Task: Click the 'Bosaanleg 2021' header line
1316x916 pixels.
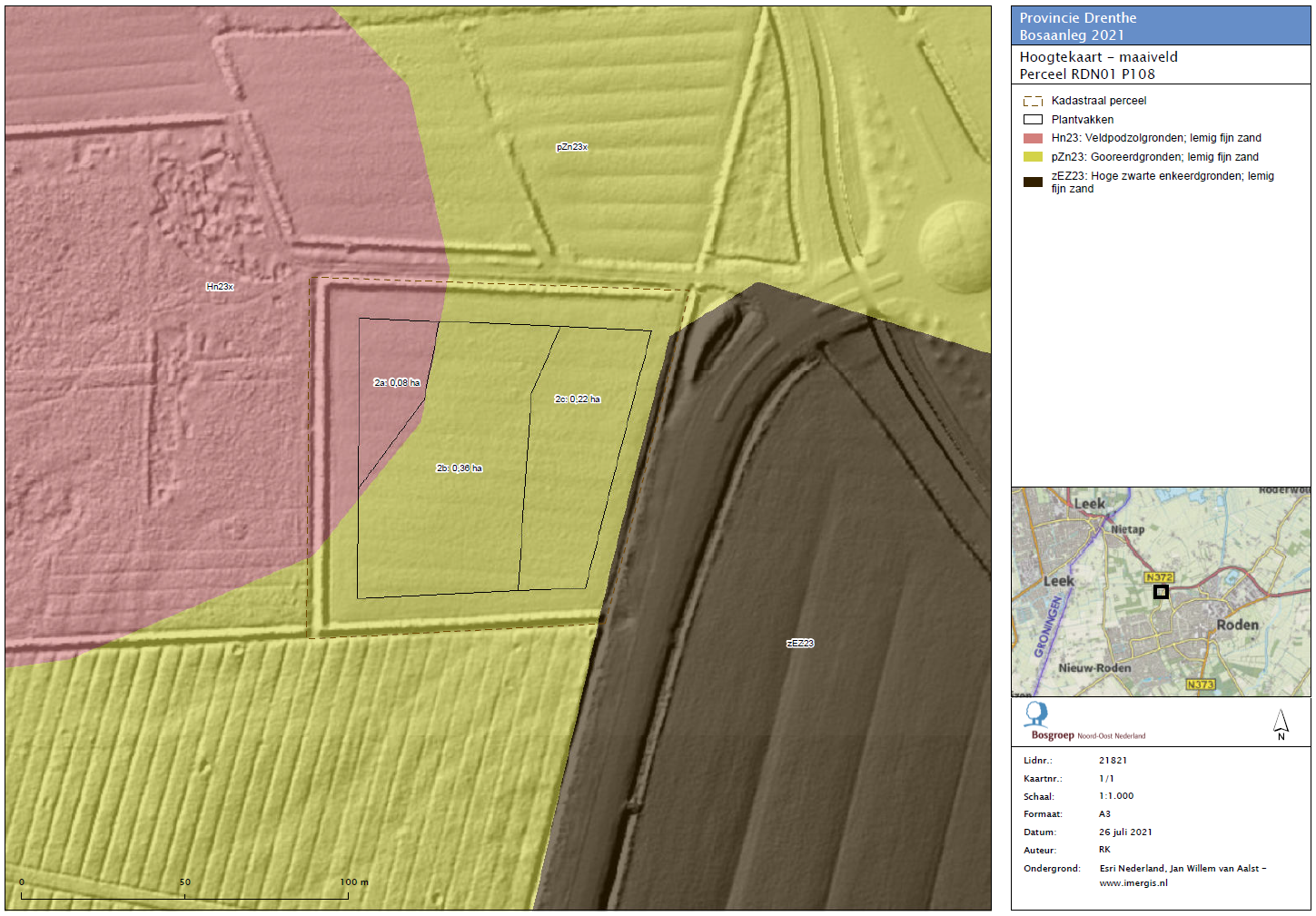Action: [1072, 35]
